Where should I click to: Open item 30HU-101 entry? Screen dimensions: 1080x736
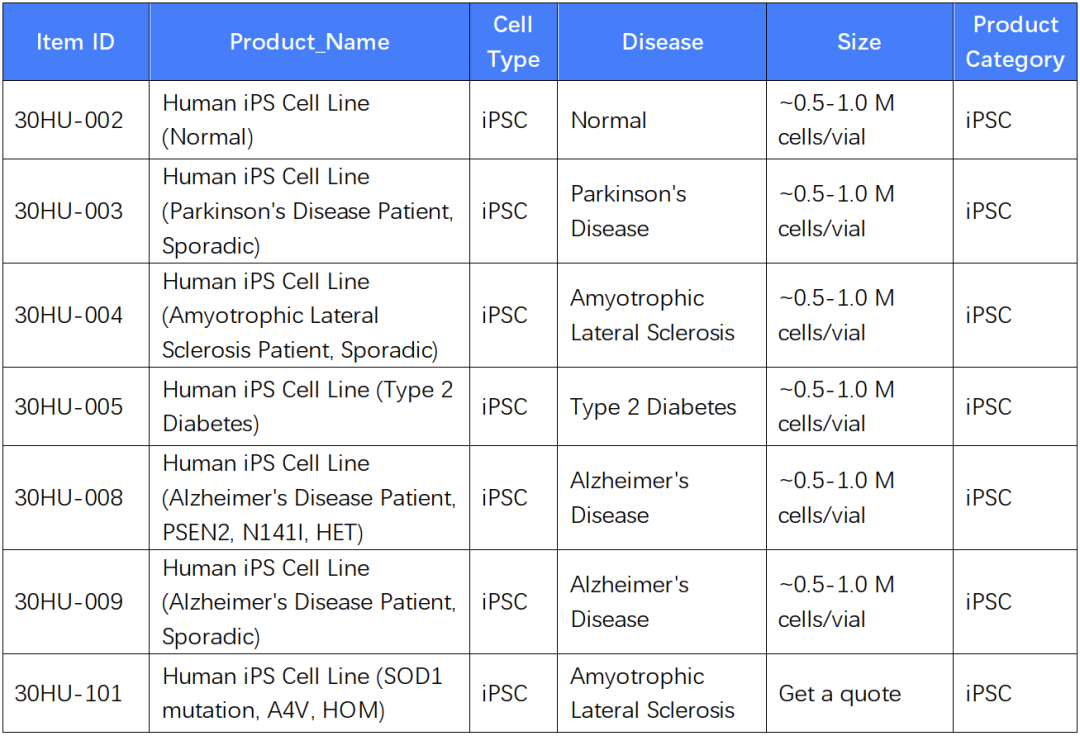69,694
